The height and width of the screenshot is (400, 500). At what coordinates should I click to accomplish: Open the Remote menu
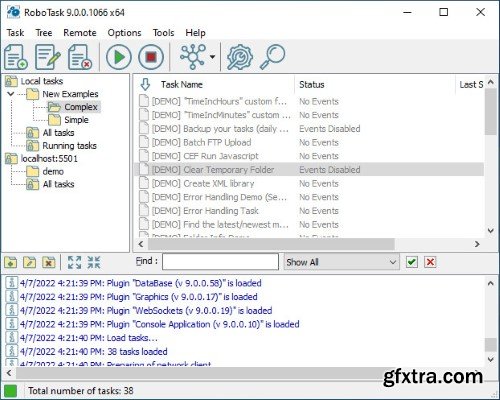tap(80, 33)
